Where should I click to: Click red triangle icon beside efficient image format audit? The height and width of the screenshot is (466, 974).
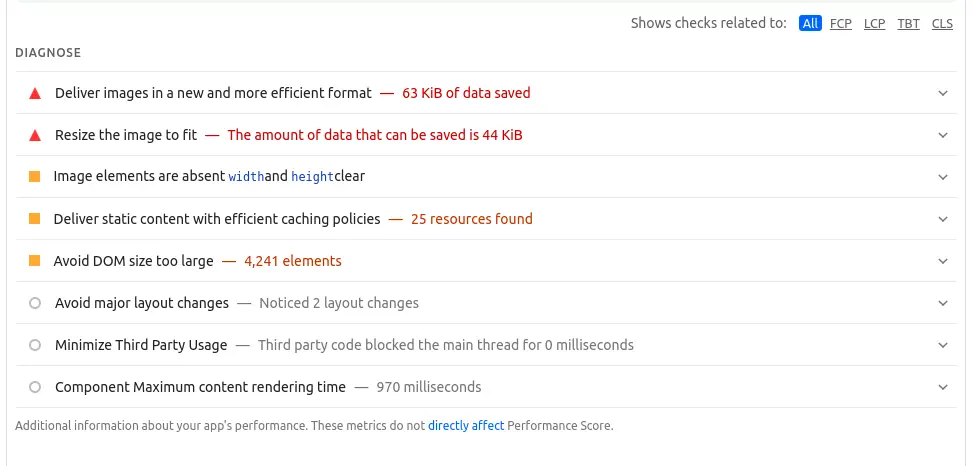pyautogui.click(x=35, y=93)
